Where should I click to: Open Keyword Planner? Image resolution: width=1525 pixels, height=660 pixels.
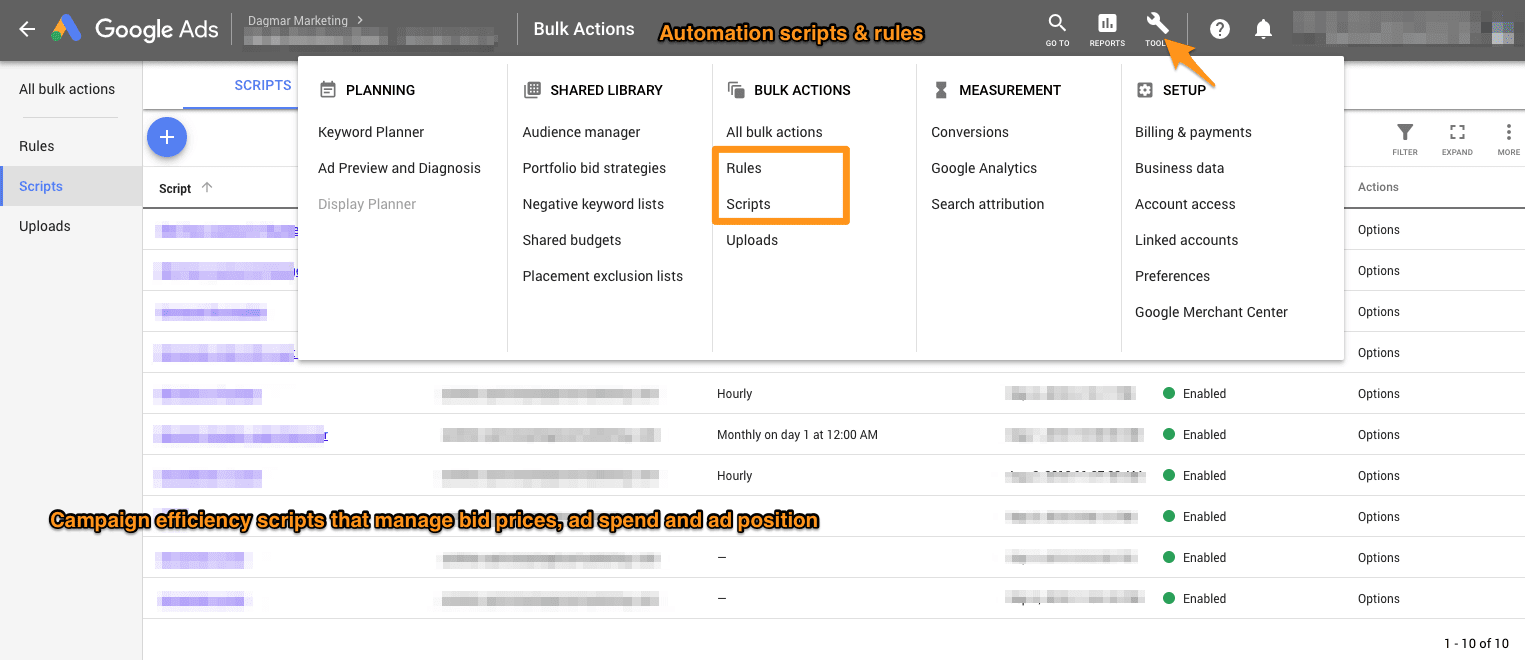point(371,132)
